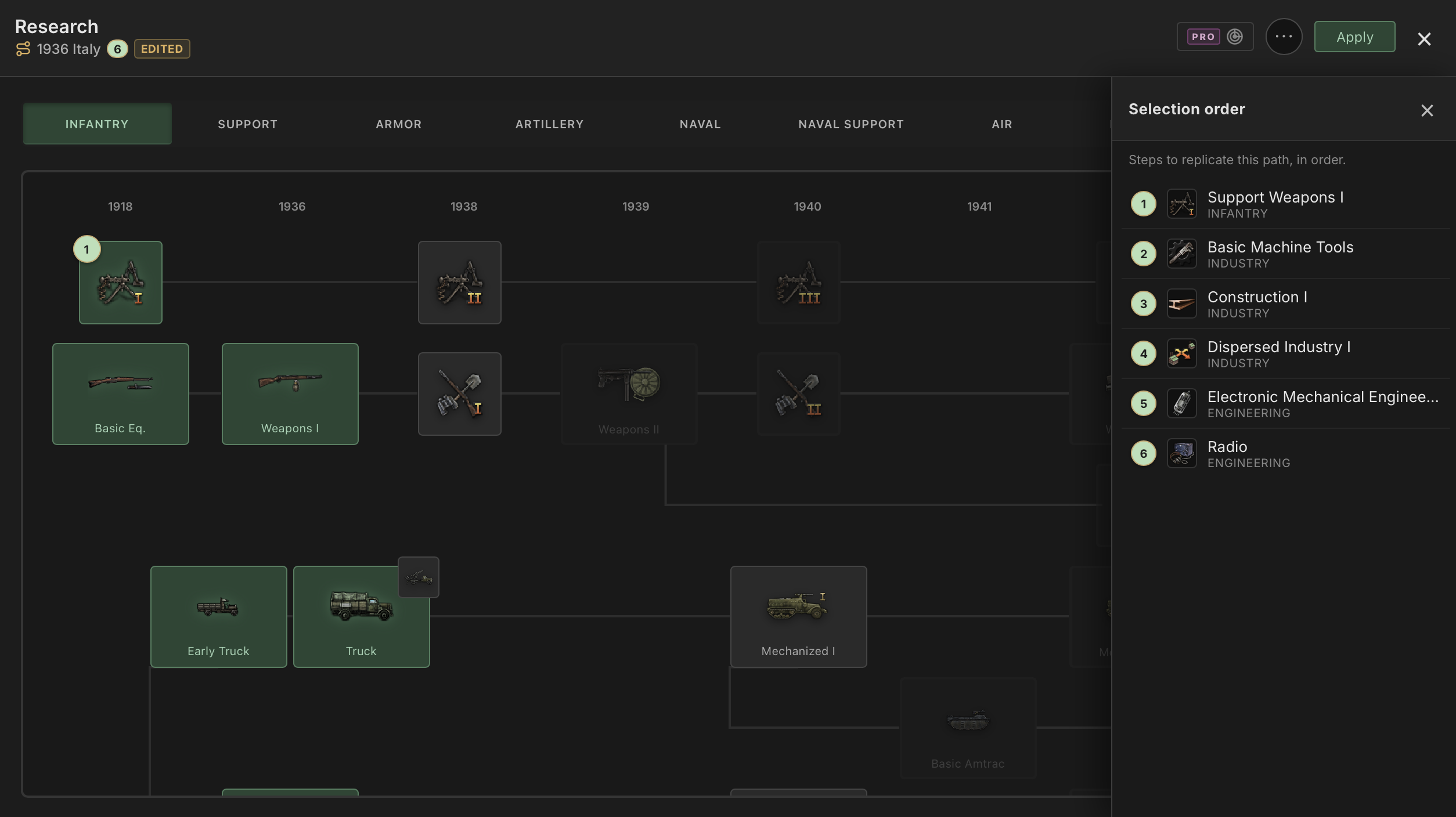Click Basic Machine Tools icon in list

[x=1182, y=254]
